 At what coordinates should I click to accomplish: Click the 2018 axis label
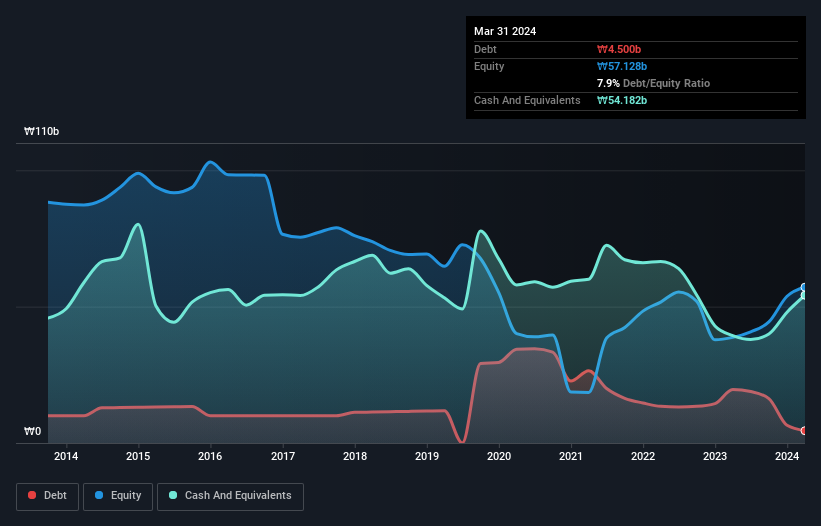355,456
